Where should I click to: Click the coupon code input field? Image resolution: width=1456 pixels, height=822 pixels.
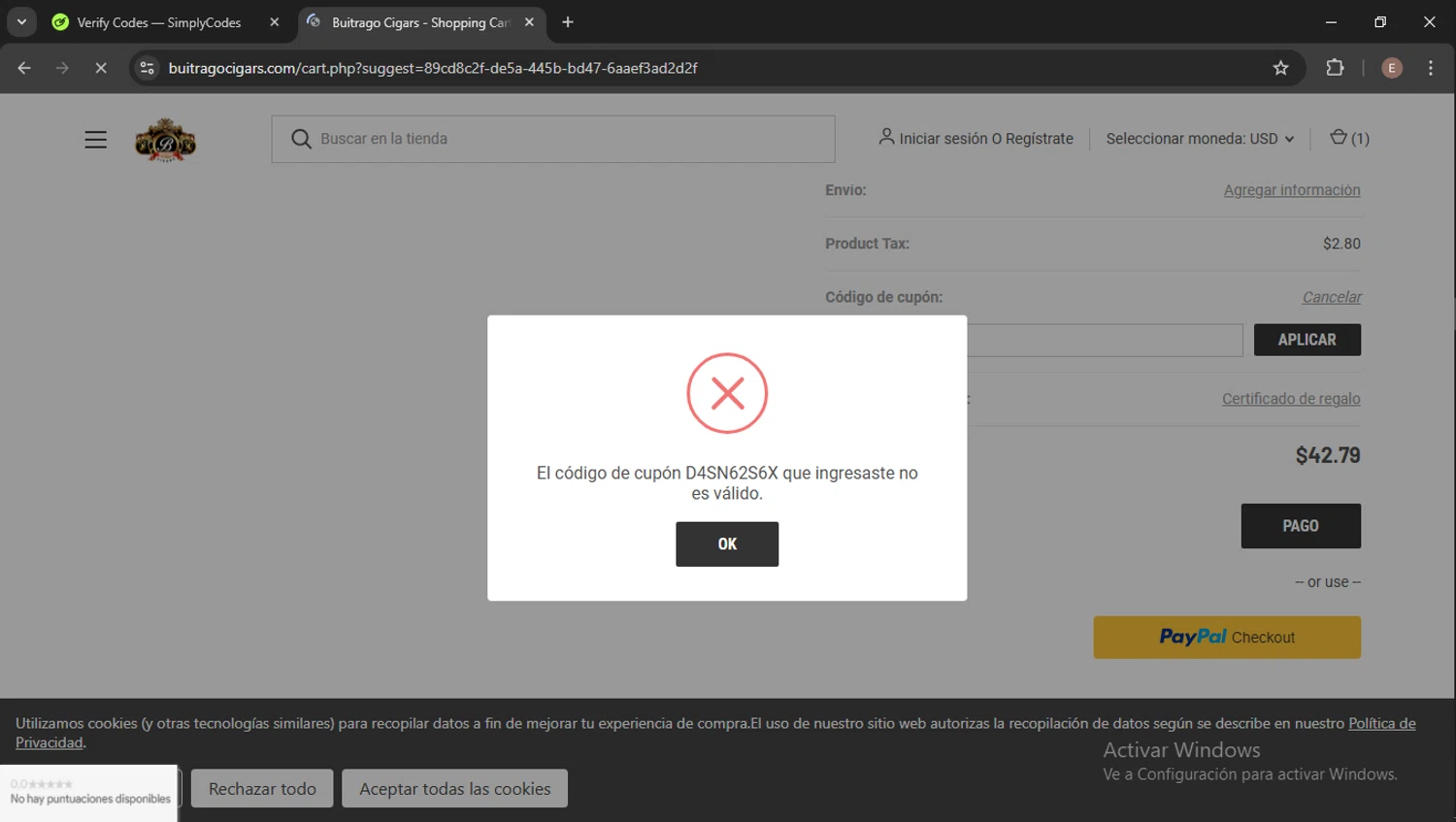[x=1105, y=340]
